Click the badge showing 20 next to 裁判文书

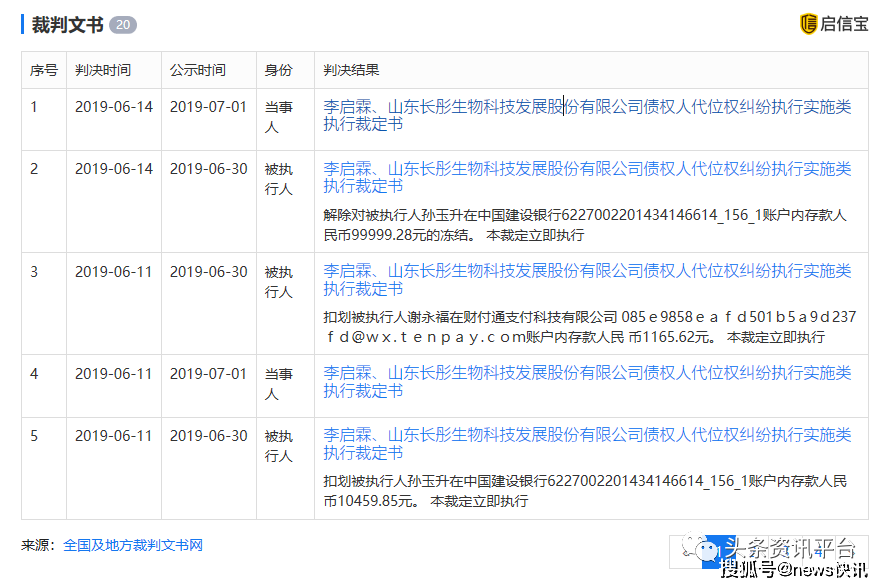pyautogui.click(x=122, y=25)
